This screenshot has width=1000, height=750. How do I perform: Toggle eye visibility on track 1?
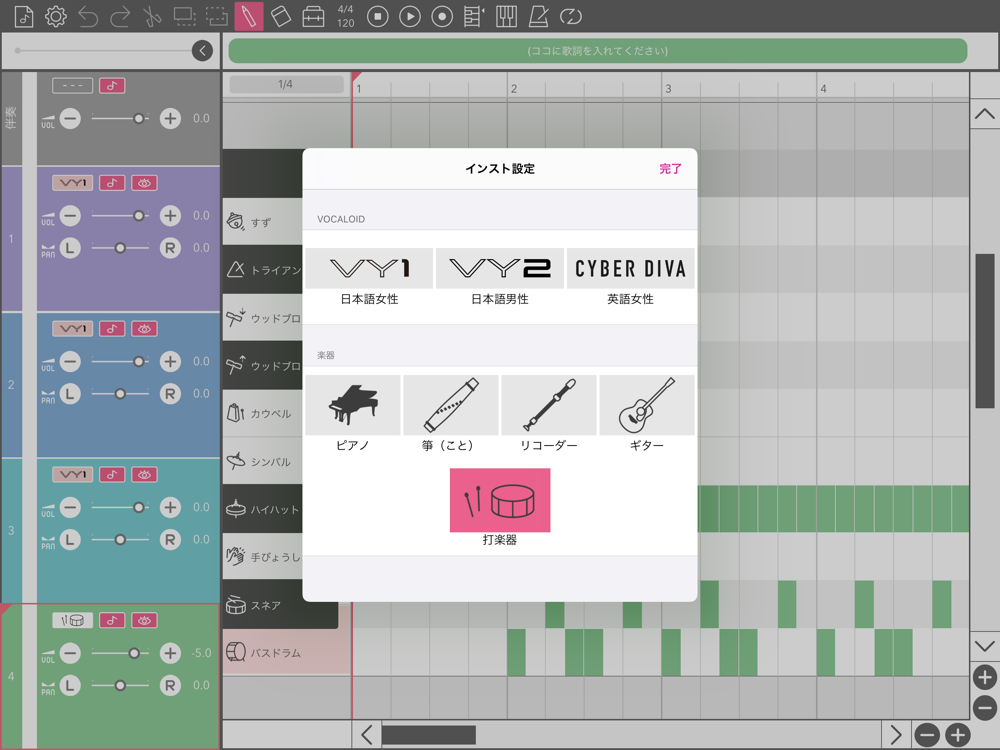144,183
